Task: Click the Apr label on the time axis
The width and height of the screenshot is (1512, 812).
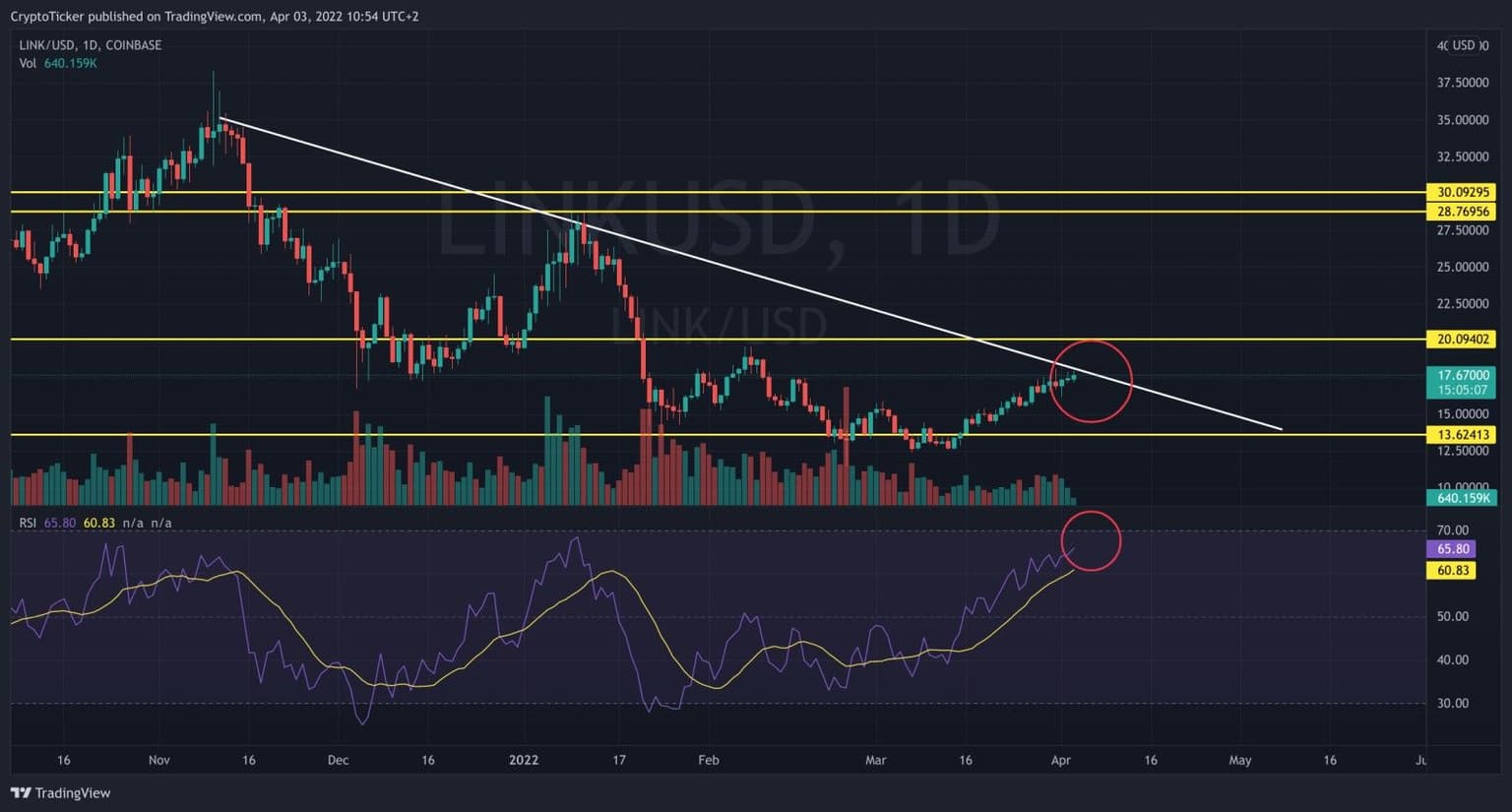Action: point(1060,760)
